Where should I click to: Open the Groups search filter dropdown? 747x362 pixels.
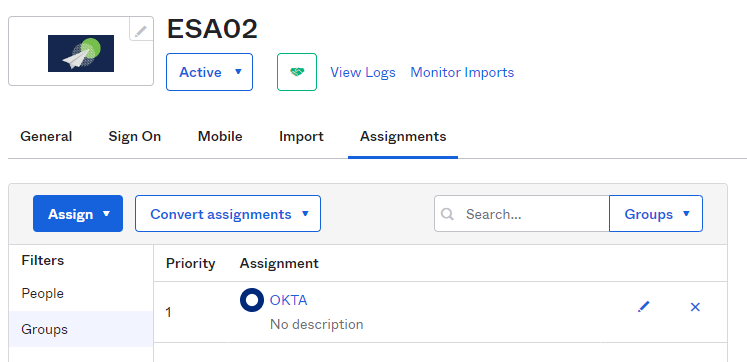[x=656, y=213]
